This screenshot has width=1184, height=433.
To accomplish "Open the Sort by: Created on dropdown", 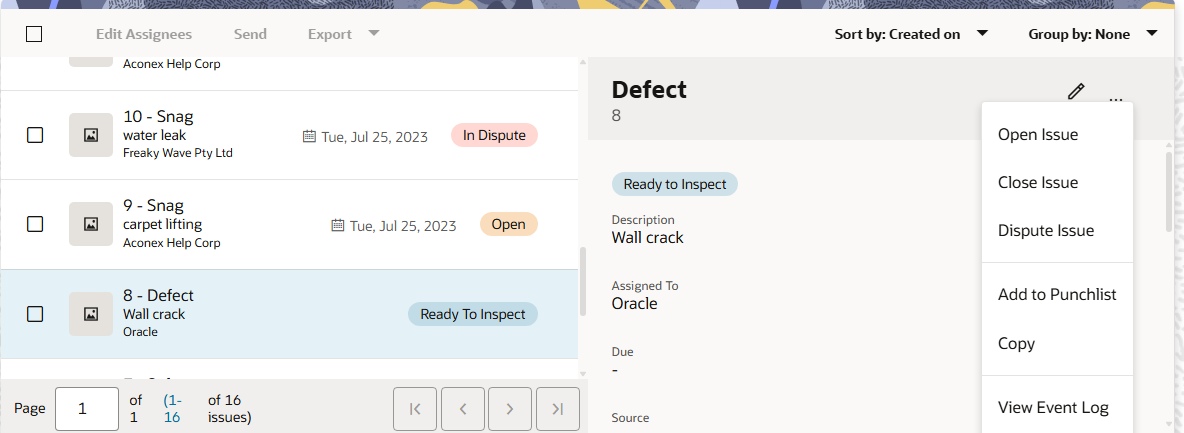I will tap(911, 34).
